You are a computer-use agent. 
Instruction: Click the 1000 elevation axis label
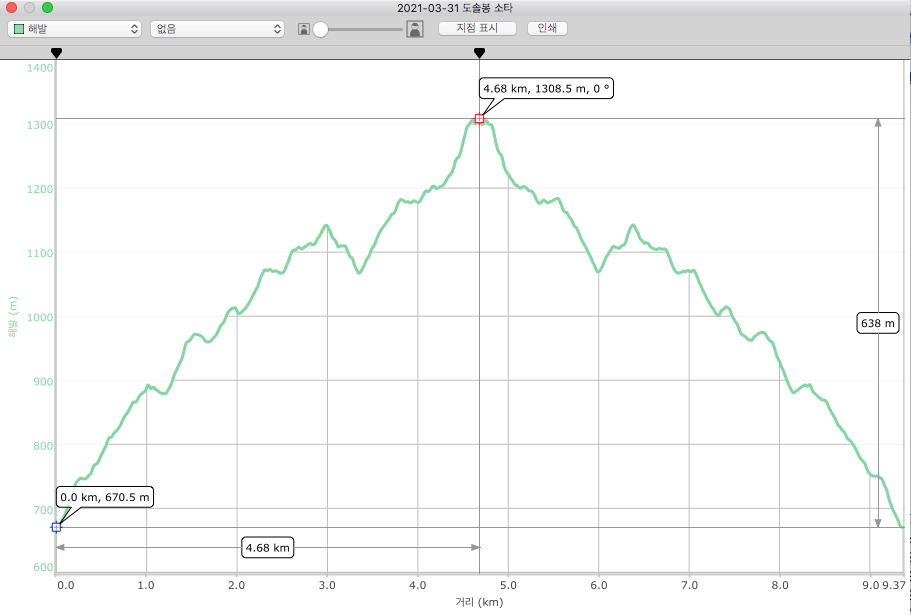40,317
